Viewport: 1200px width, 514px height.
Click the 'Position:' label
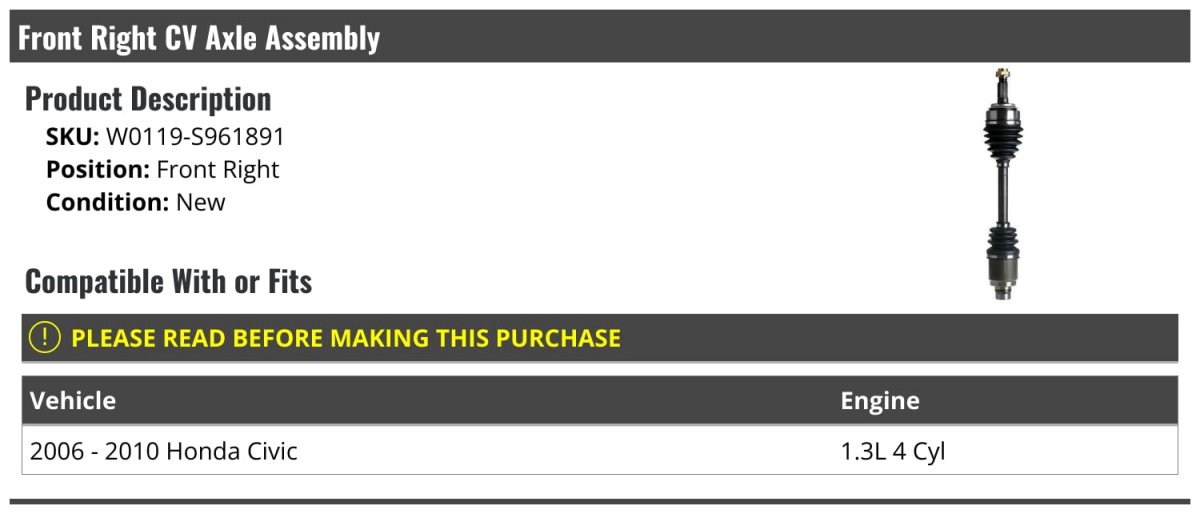click(x=98, y=170)
